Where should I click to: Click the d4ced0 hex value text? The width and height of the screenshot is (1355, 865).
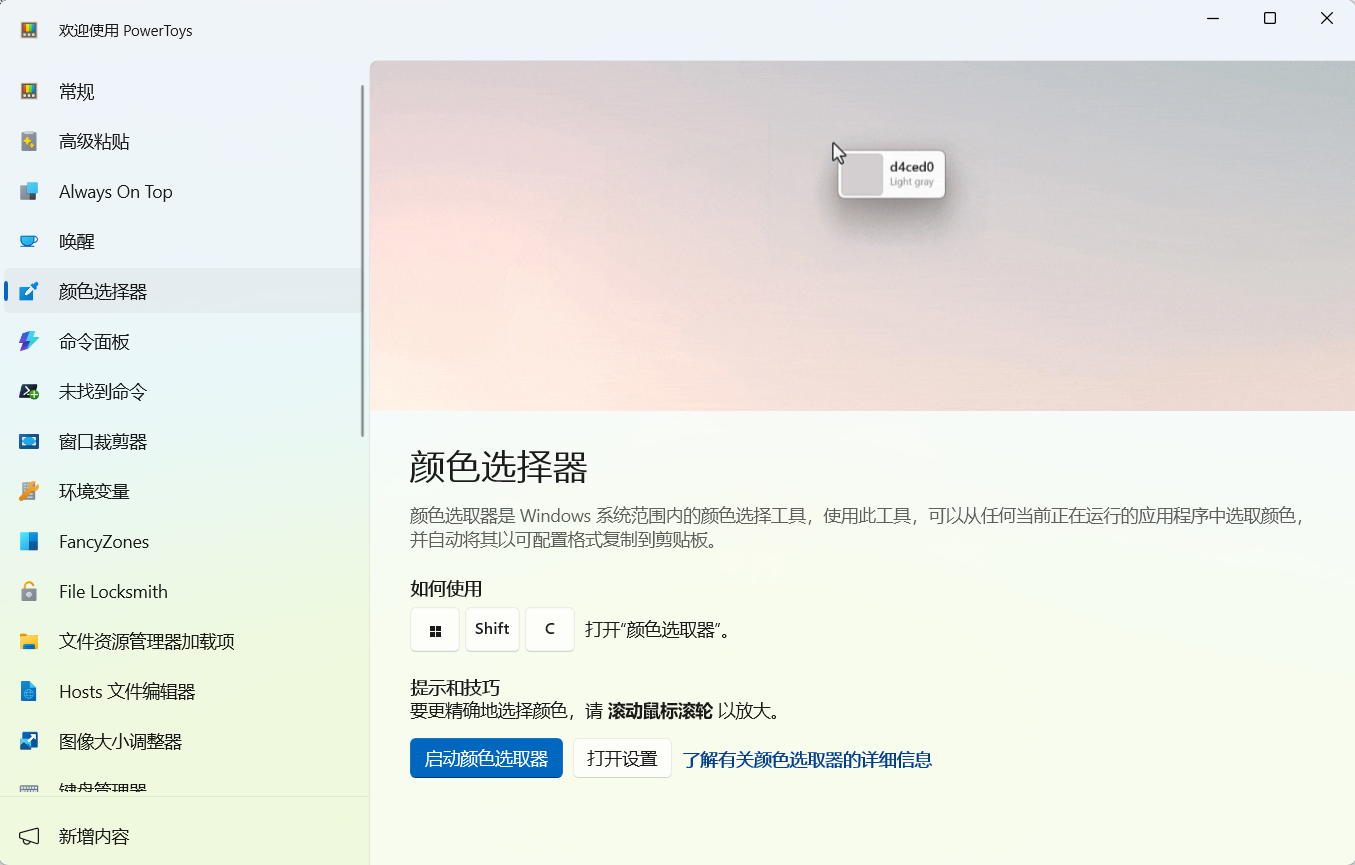click(x=912, y=167)
